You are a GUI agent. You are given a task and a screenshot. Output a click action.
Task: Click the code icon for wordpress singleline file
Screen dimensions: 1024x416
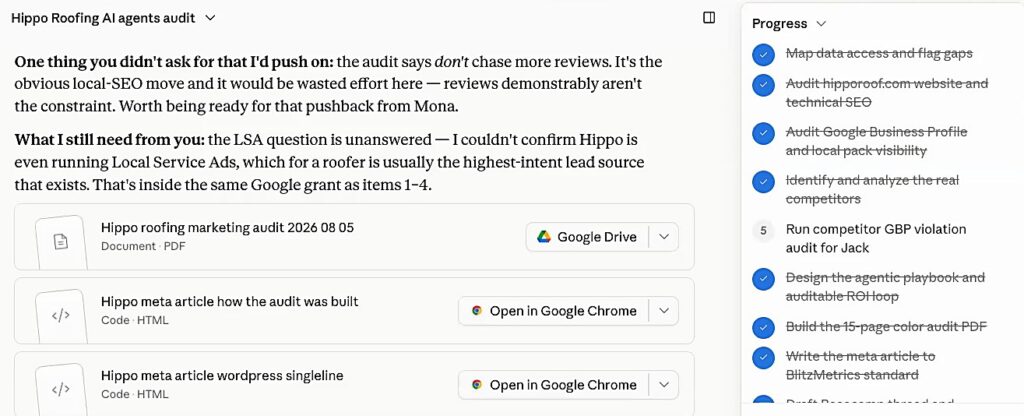click(60, 389)
